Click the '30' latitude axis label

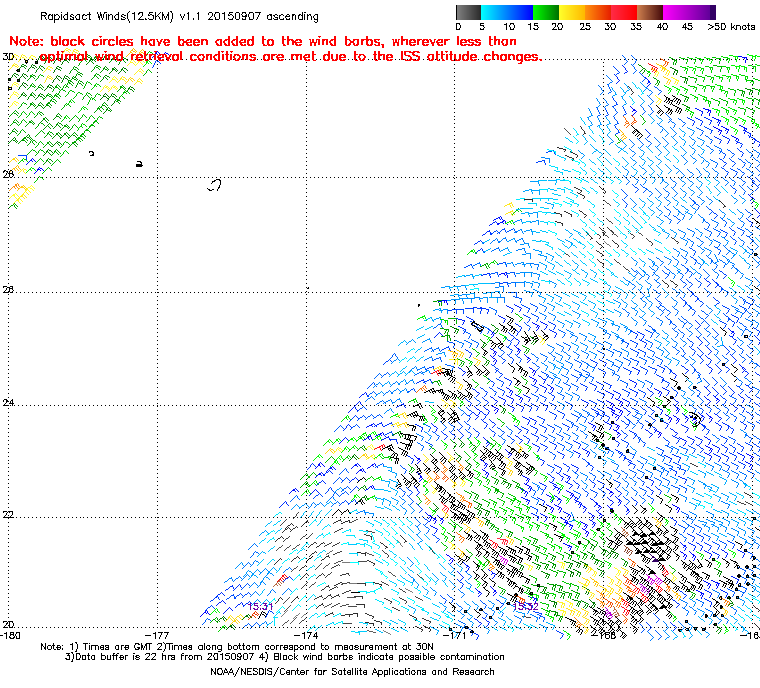pyautogui.click(x=8, y=57)
